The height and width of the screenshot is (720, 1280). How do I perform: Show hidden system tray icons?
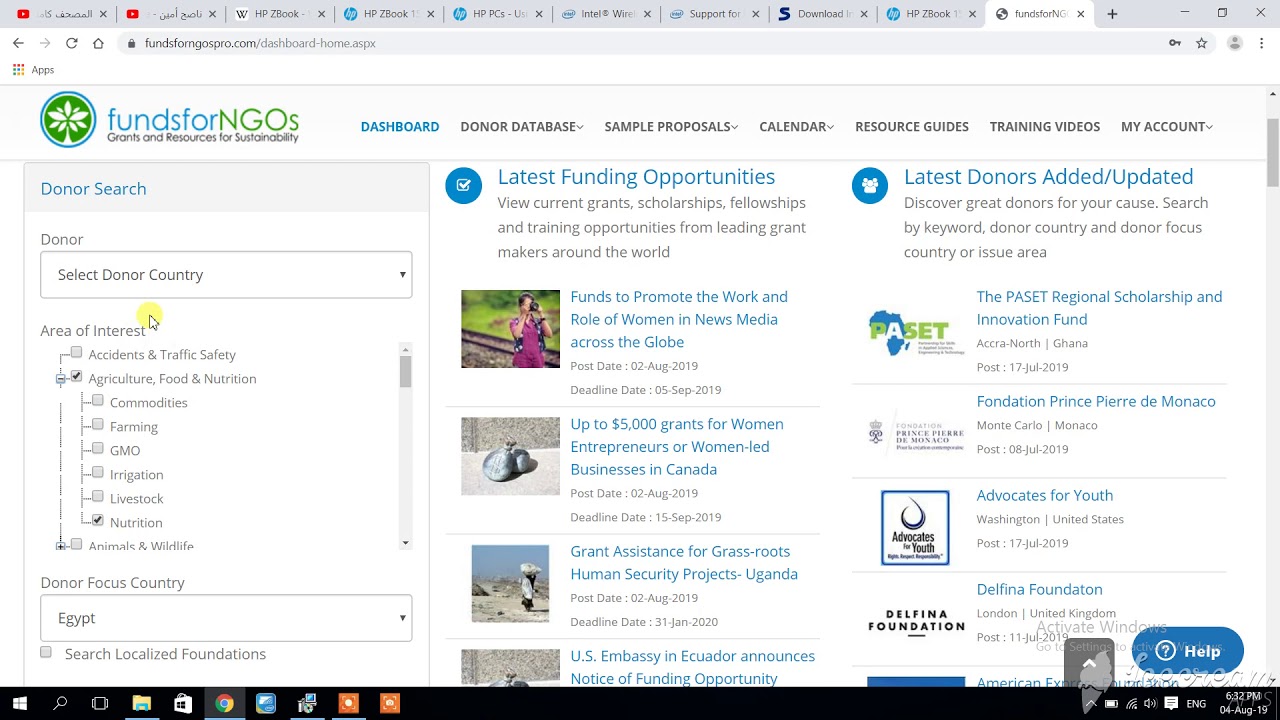1092,704
